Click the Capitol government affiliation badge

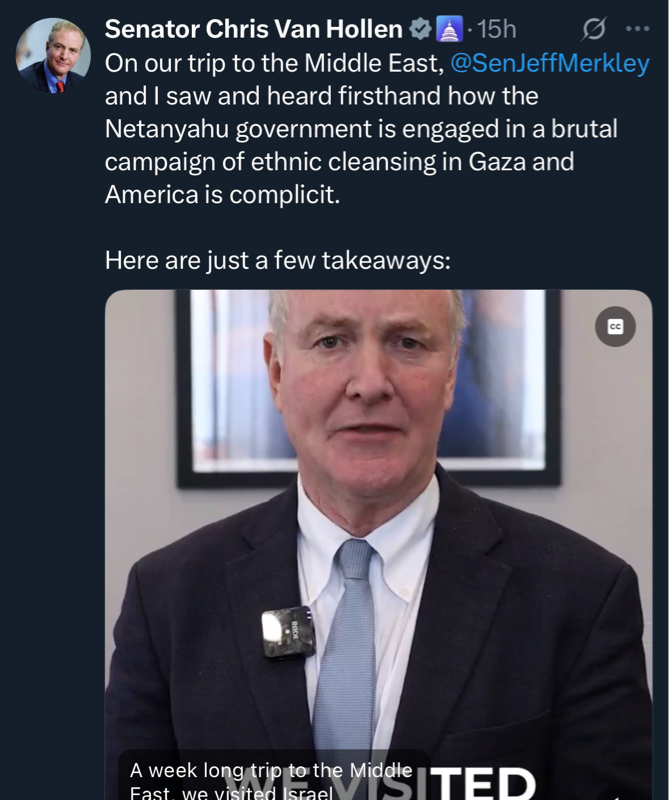pos(449,30)
